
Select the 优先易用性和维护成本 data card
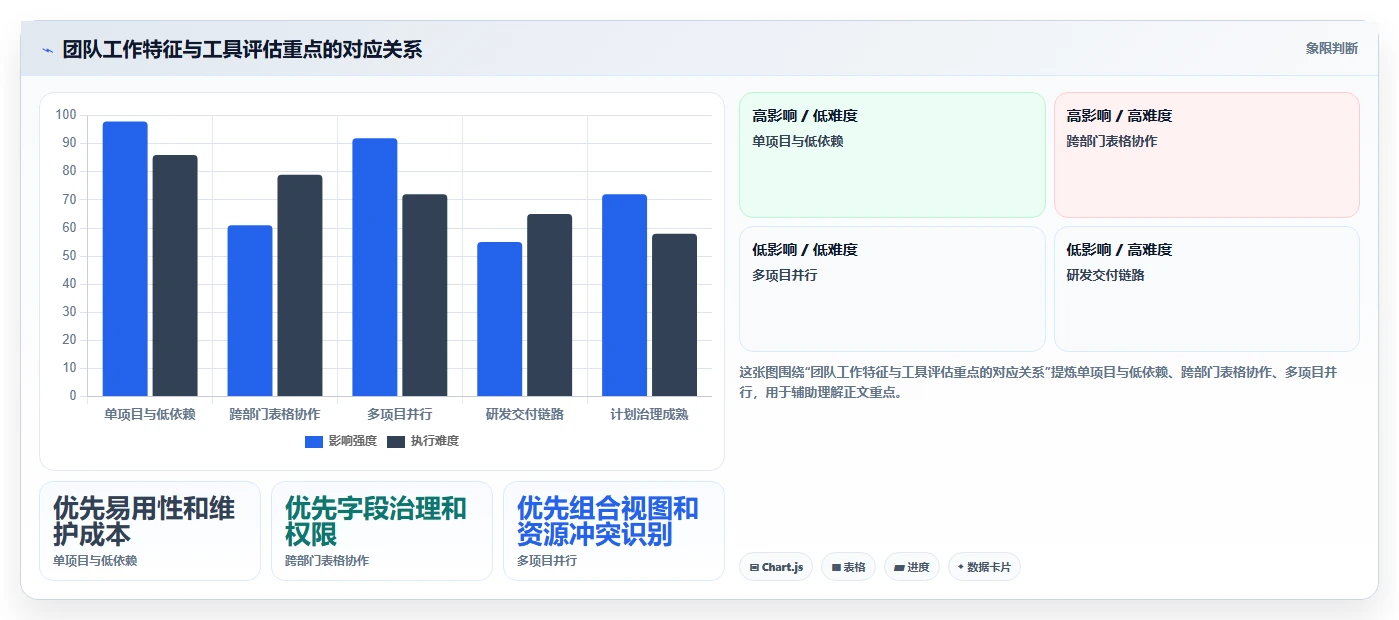pos(150,531)
